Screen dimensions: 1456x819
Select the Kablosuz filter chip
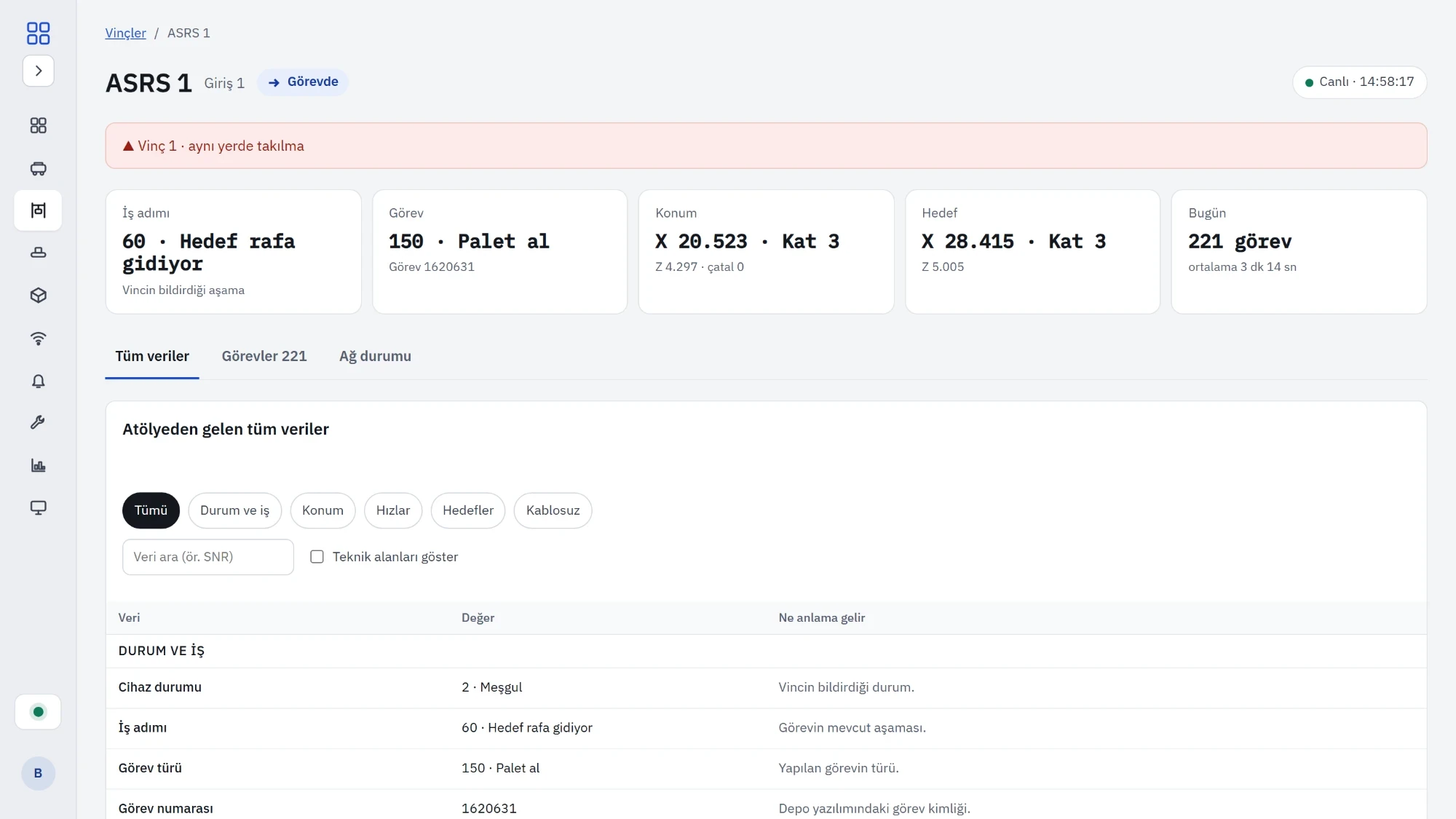(553, 510)
